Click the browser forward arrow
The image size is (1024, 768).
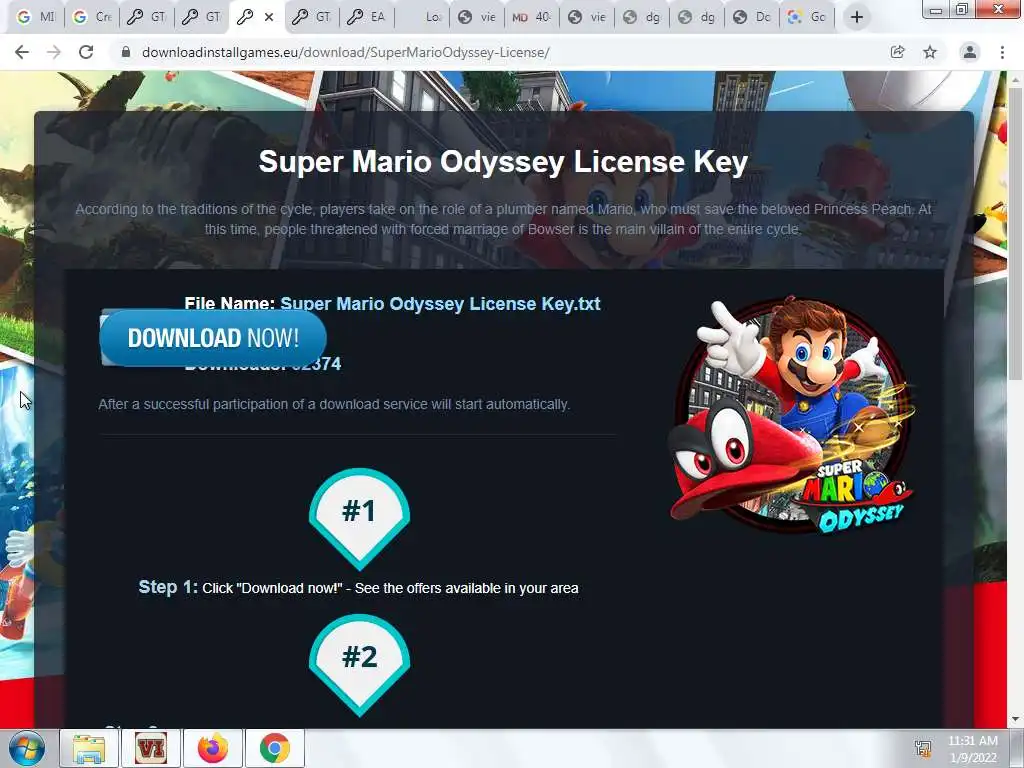tap(54, 52)
